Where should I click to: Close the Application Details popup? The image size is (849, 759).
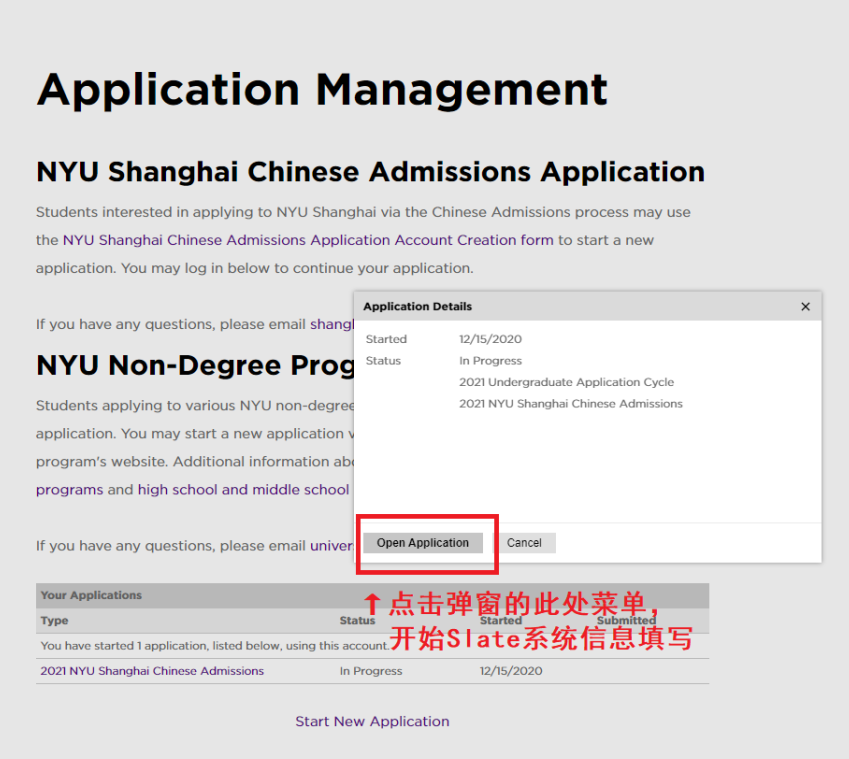click(805, 306)
